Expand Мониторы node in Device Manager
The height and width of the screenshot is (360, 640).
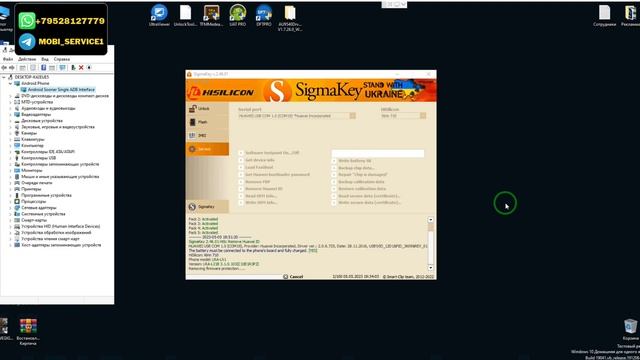[x=11, y=170]
